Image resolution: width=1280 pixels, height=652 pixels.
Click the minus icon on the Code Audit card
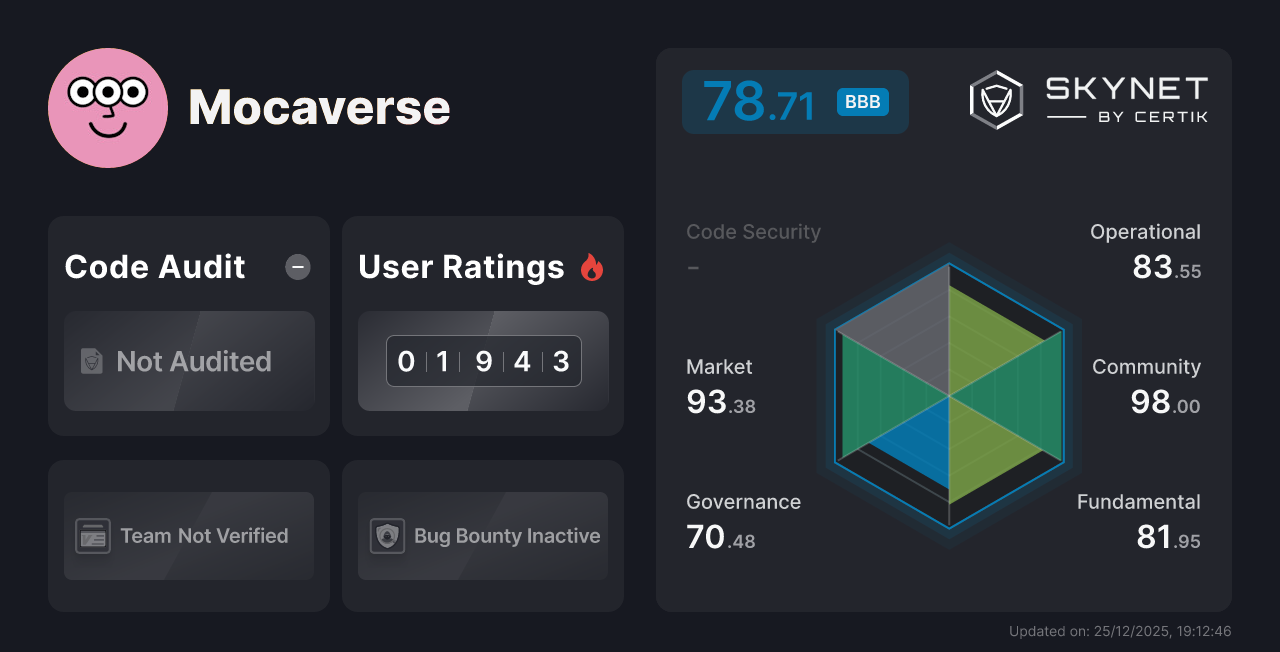[x=297, y=266]
